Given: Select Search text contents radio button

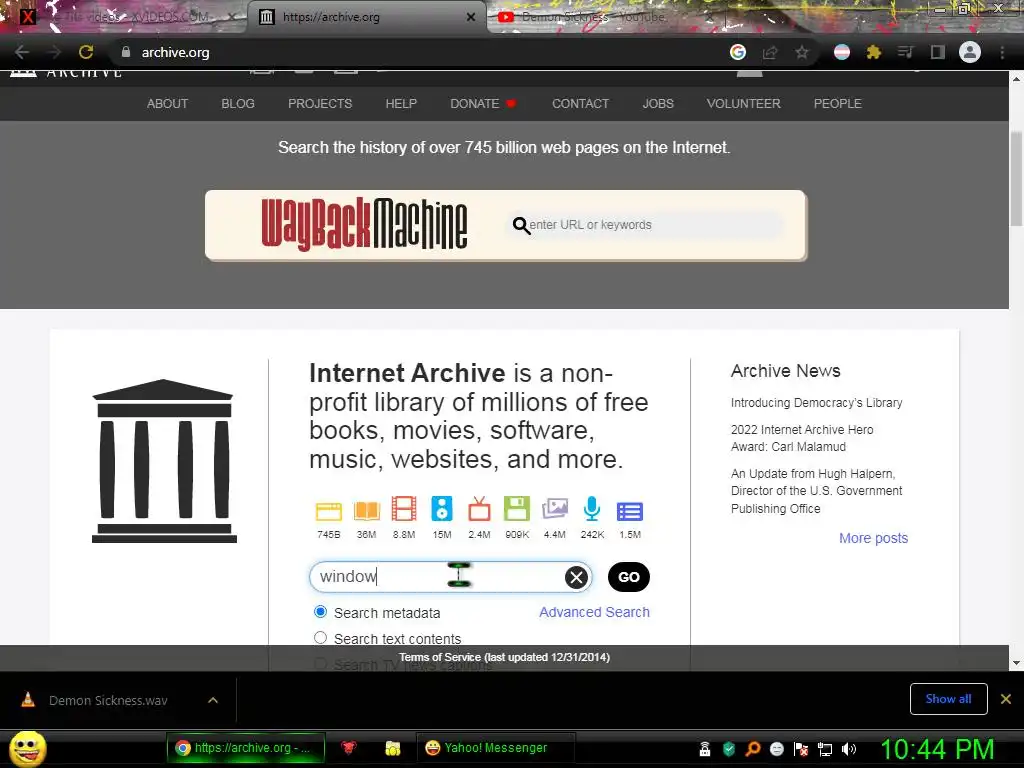Looking at the screenshot, I should tap(320, 637).
